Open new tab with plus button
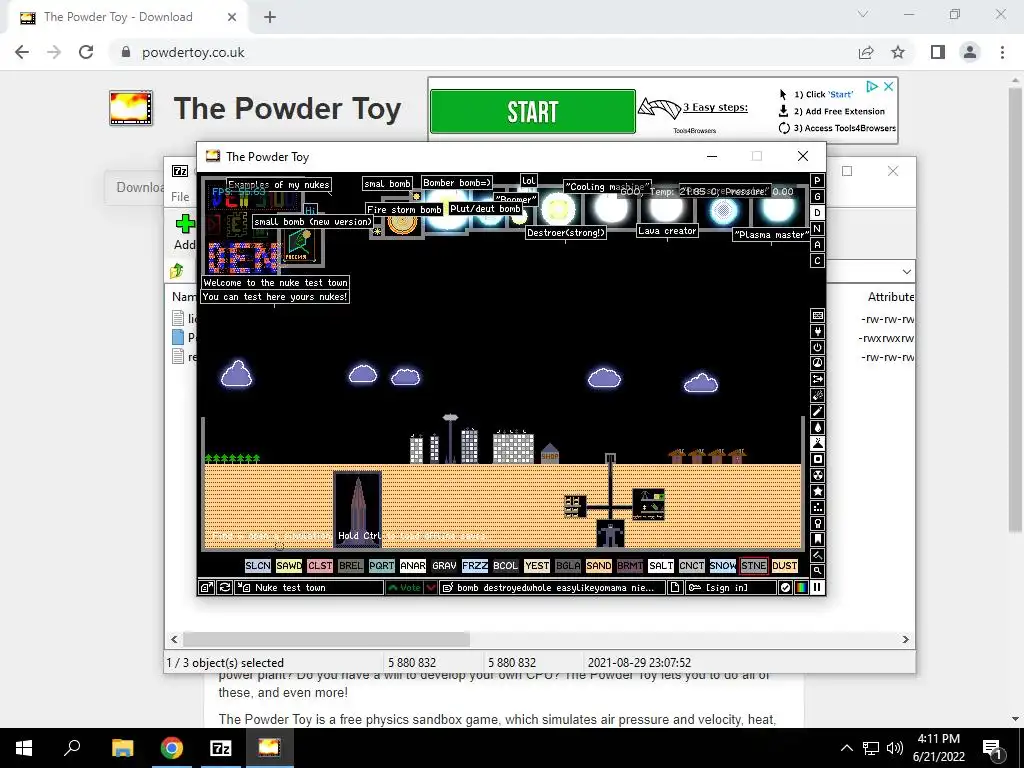 pos(270,17)
